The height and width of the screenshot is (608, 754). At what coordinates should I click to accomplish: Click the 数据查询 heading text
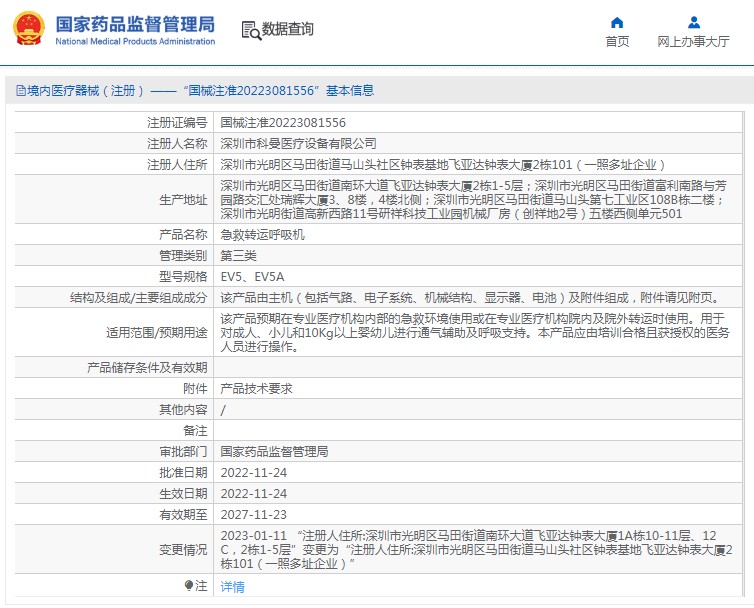(287, 29)
